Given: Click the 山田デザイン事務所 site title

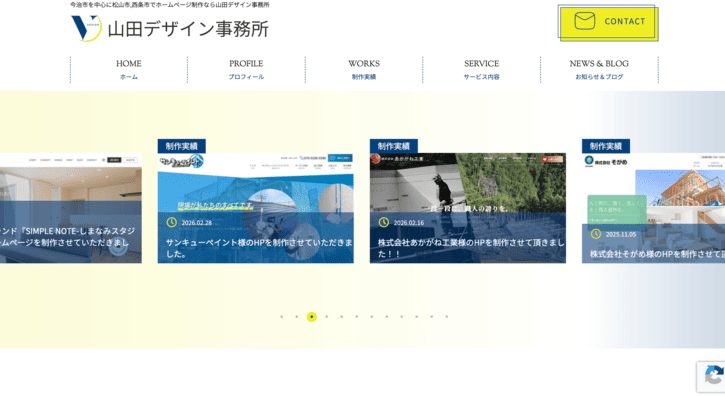Looking at the screenshot, I should tap(188, 29).
